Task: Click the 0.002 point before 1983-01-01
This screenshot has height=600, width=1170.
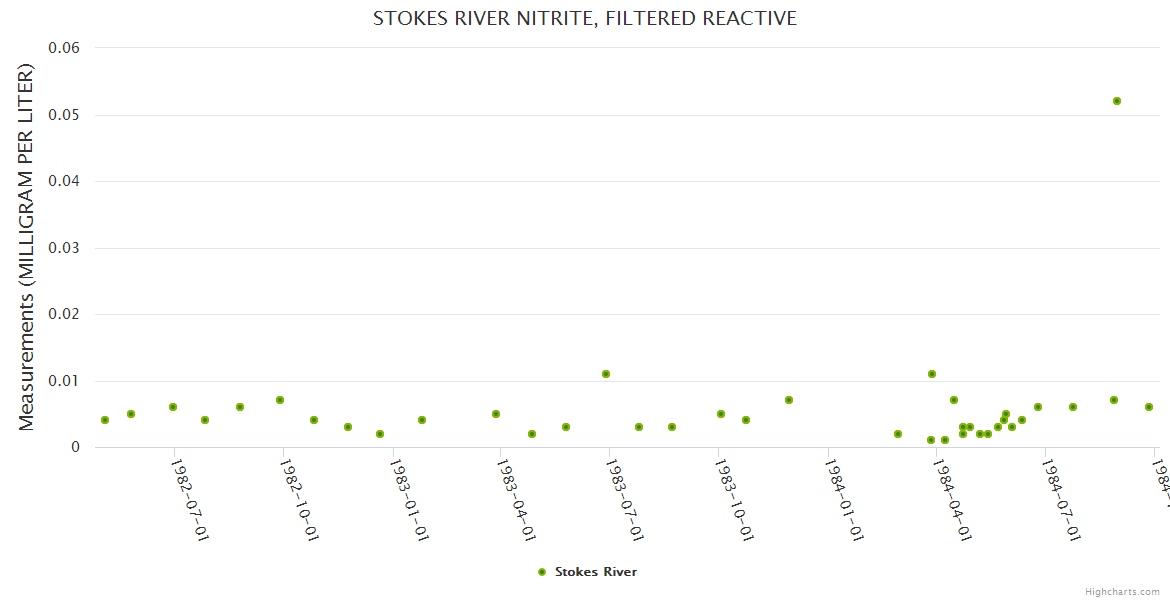Action: (380, 434)
